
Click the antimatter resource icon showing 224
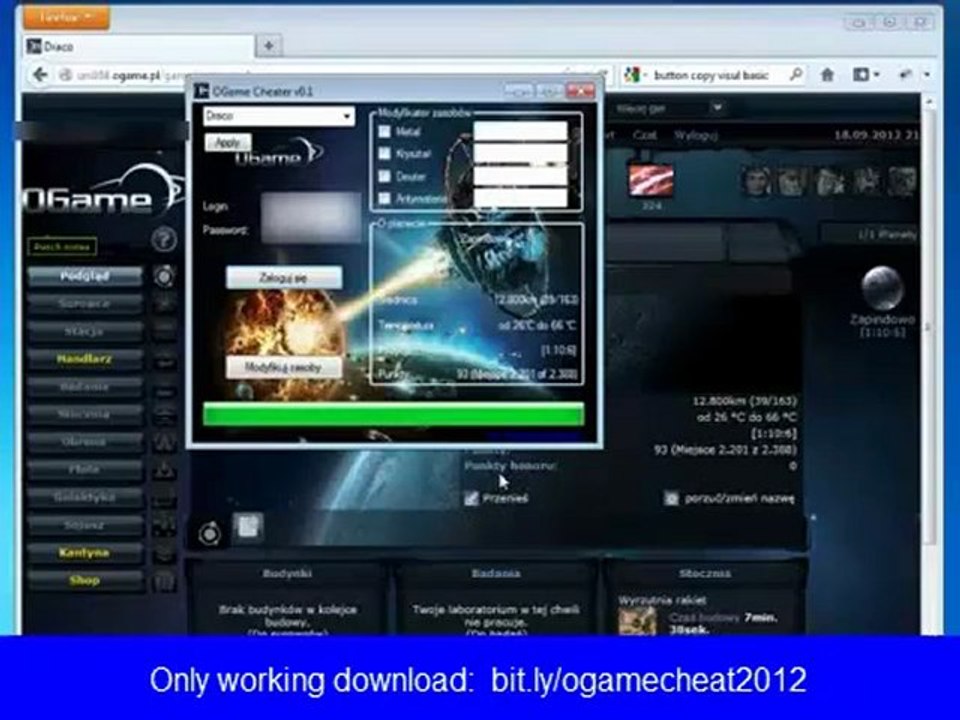[x=651, y=181]
